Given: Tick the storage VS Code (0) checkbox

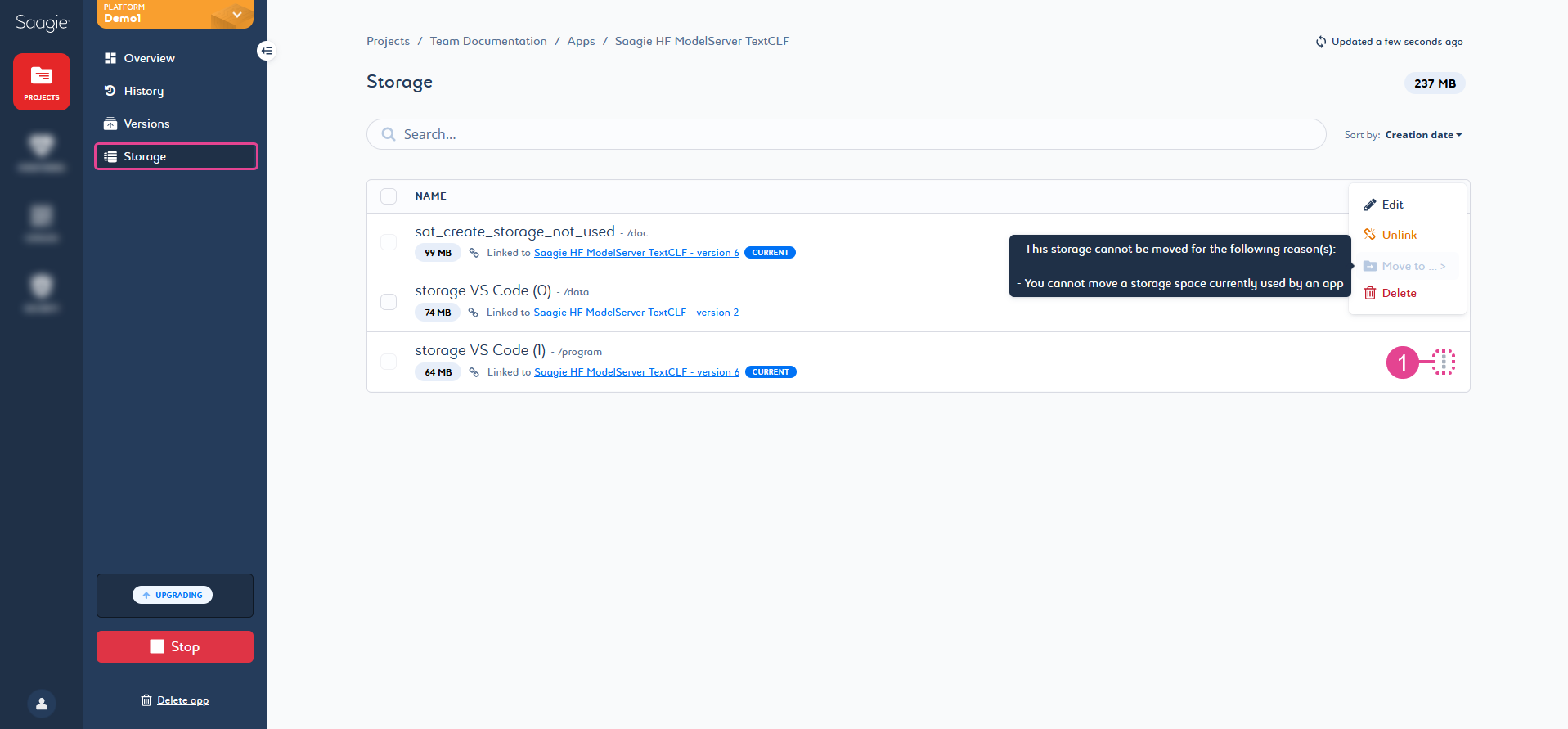Looking at the screenshot, I should click(x=389, y=302).
